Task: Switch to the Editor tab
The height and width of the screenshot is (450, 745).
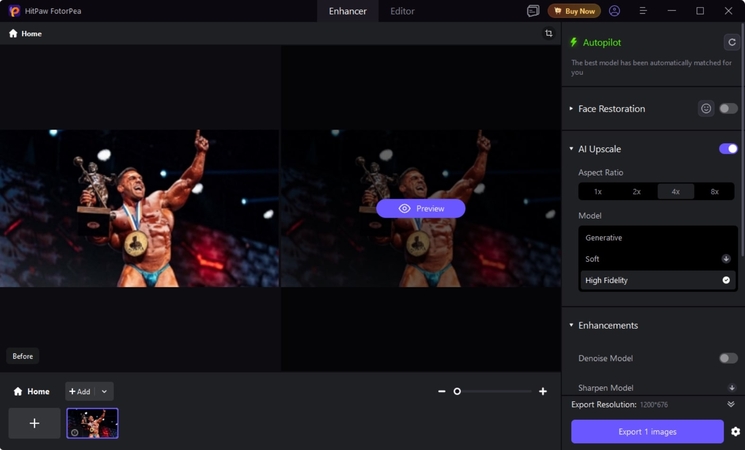Action: click(402, 11)
